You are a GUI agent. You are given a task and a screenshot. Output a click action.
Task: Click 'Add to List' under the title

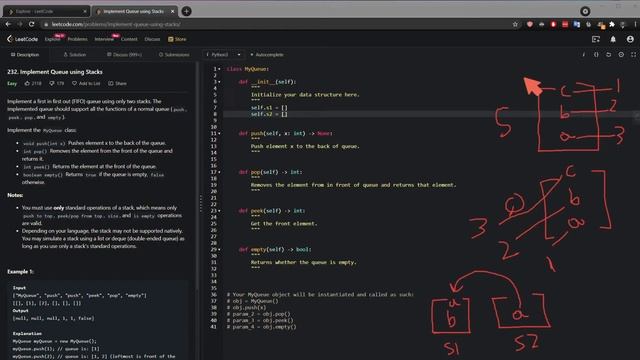click(x=86, y=83)
